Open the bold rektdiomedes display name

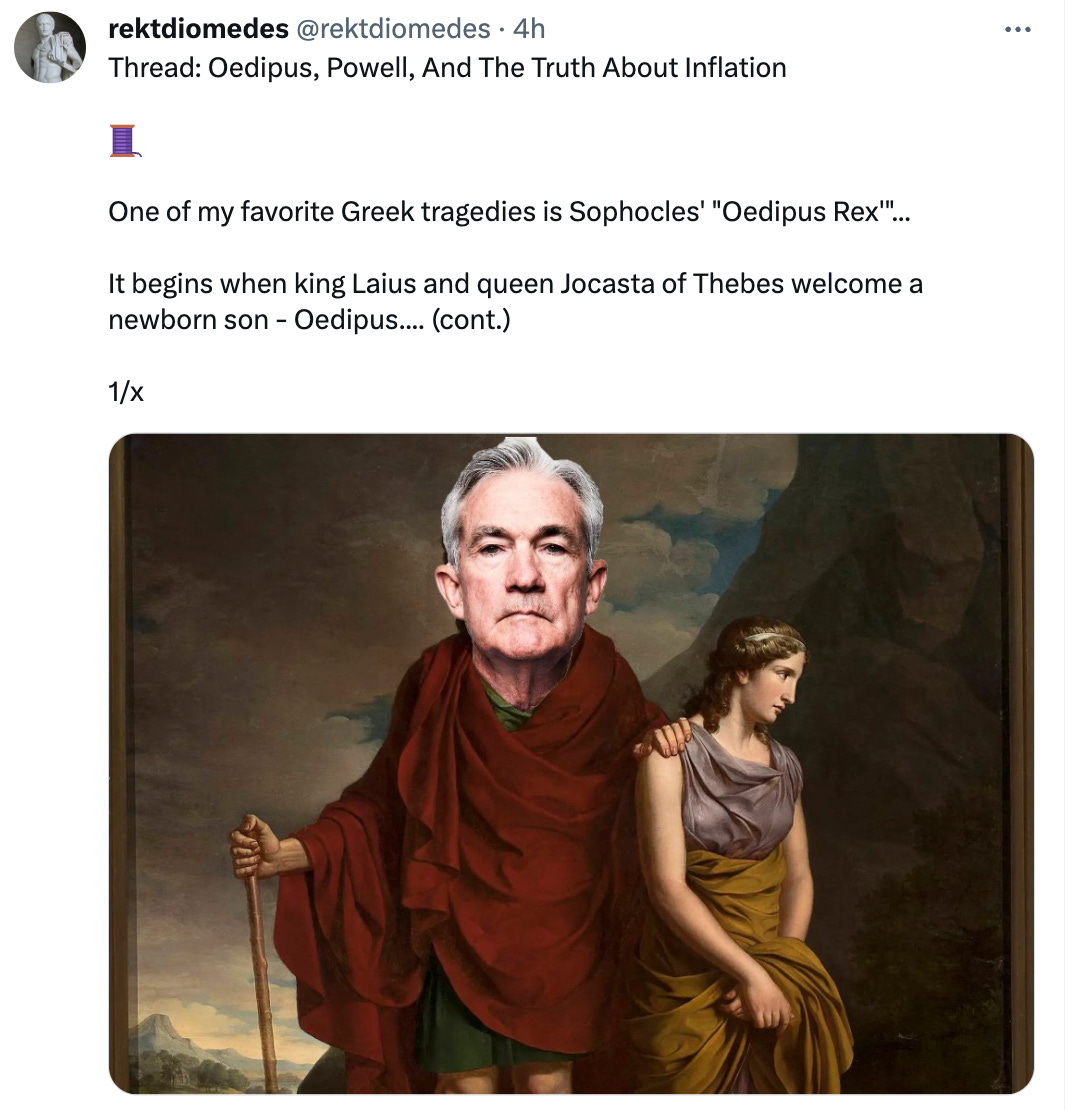click(x=198, y=29)
